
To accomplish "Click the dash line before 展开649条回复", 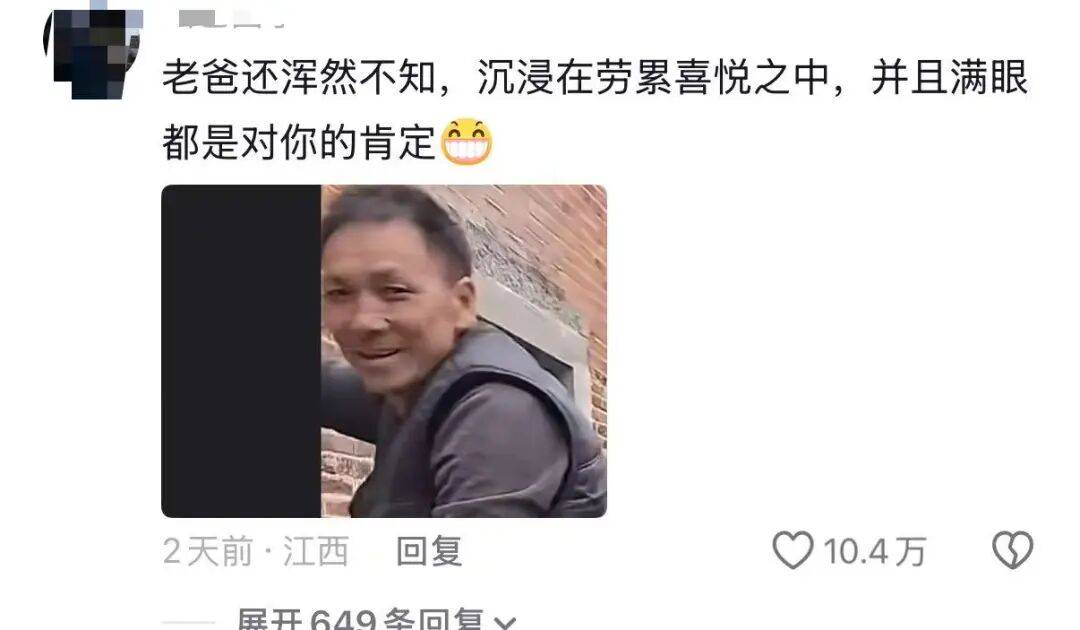I will point(188,623).
